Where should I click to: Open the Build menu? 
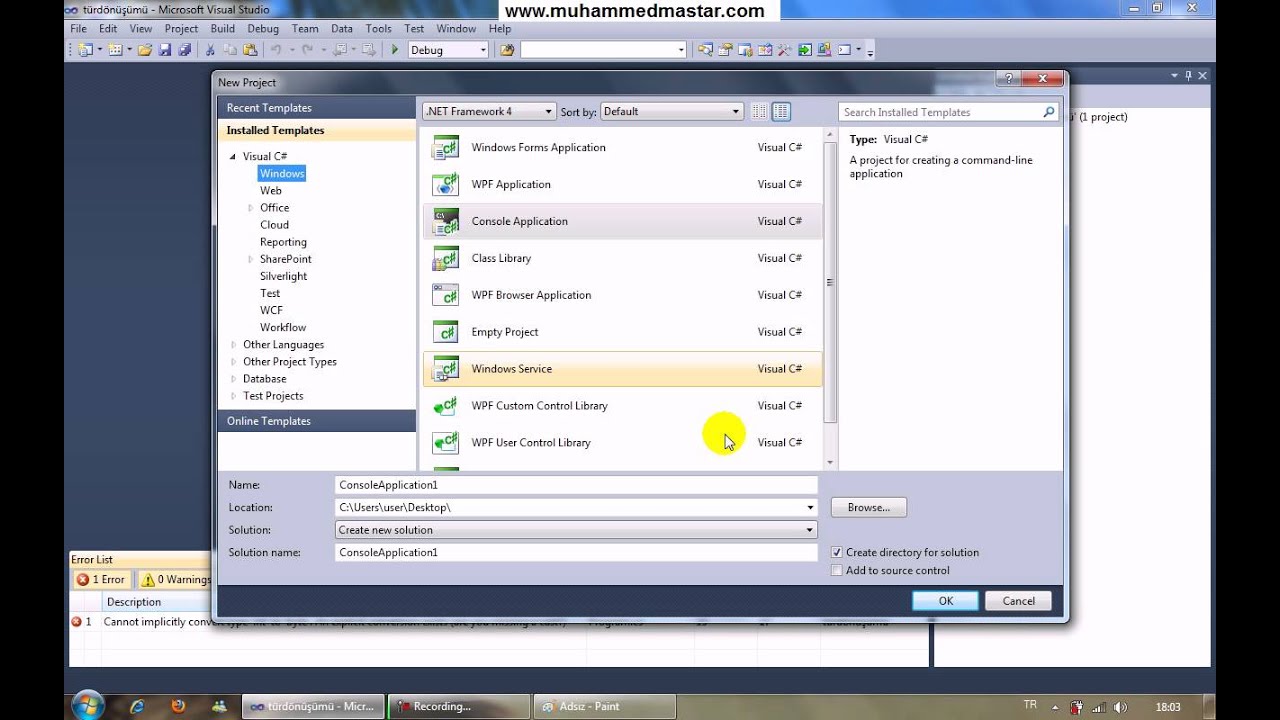pos(223,29)
